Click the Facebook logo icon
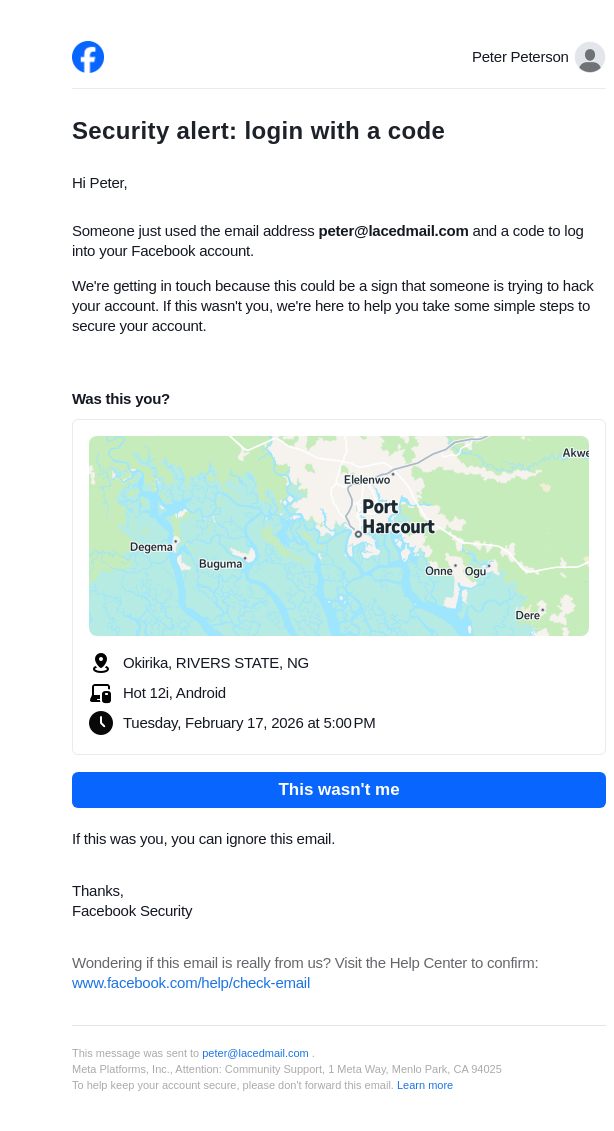 (88, 57)
